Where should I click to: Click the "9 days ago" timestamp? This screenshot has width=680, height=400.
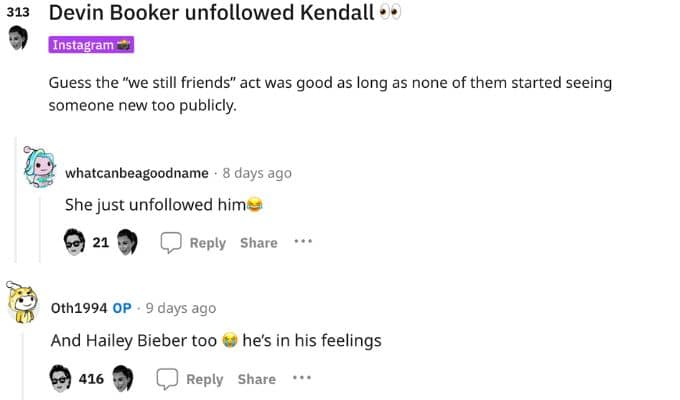pos(180,308)
